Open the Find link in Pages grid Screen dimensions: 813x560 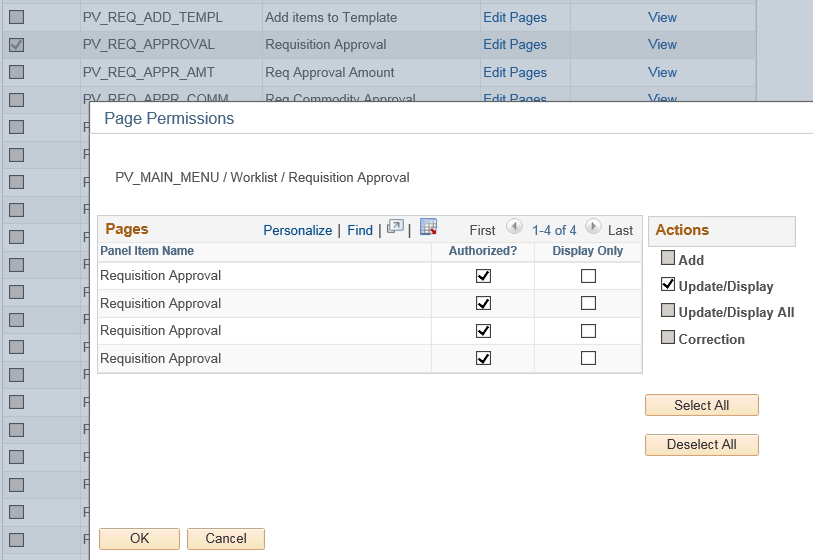(x=360, y=230)
